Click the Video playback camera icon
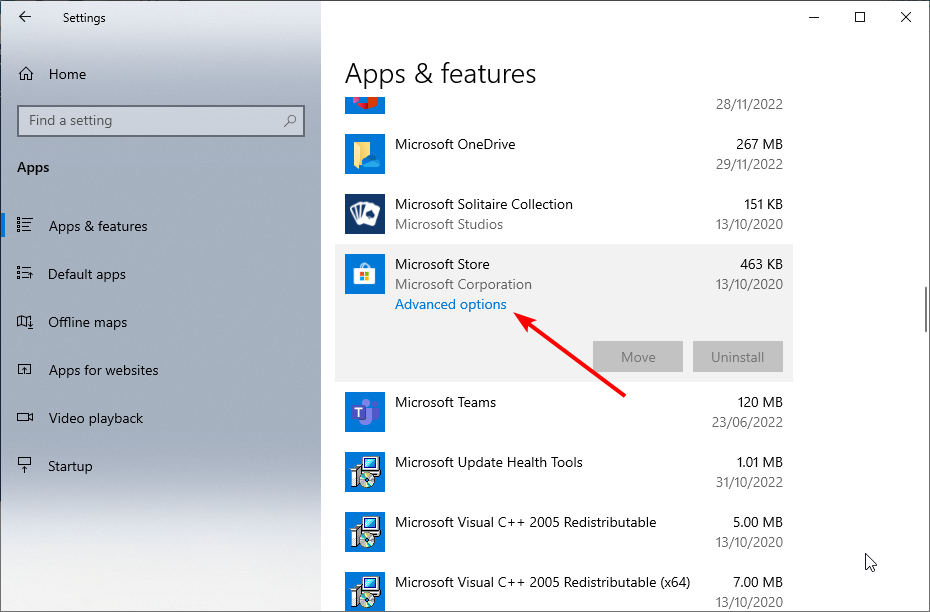The width and height of the screenshot is (930, 612). click(25, 417)
